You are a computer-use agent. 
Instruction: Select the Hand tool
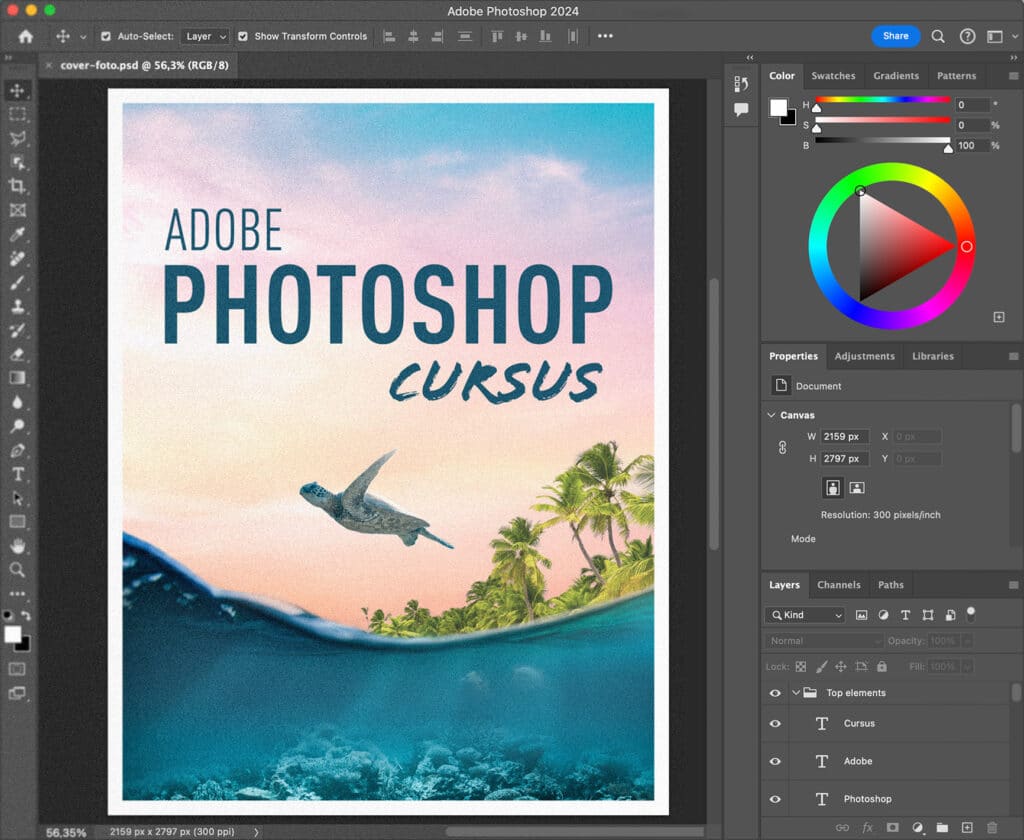pyautogui.click(x=18, y=545)
